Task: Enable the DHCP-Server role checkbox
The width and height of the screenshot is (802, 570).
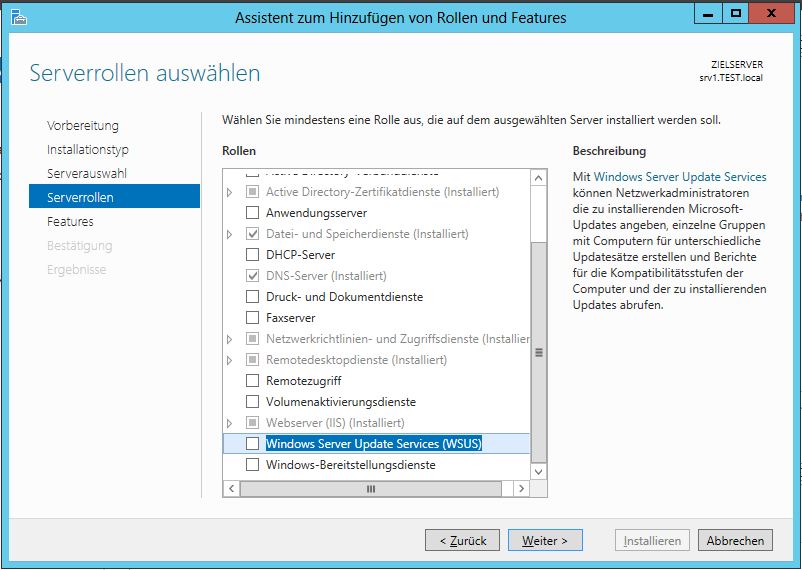Action: pyautogui.click(x=252, y=255)
